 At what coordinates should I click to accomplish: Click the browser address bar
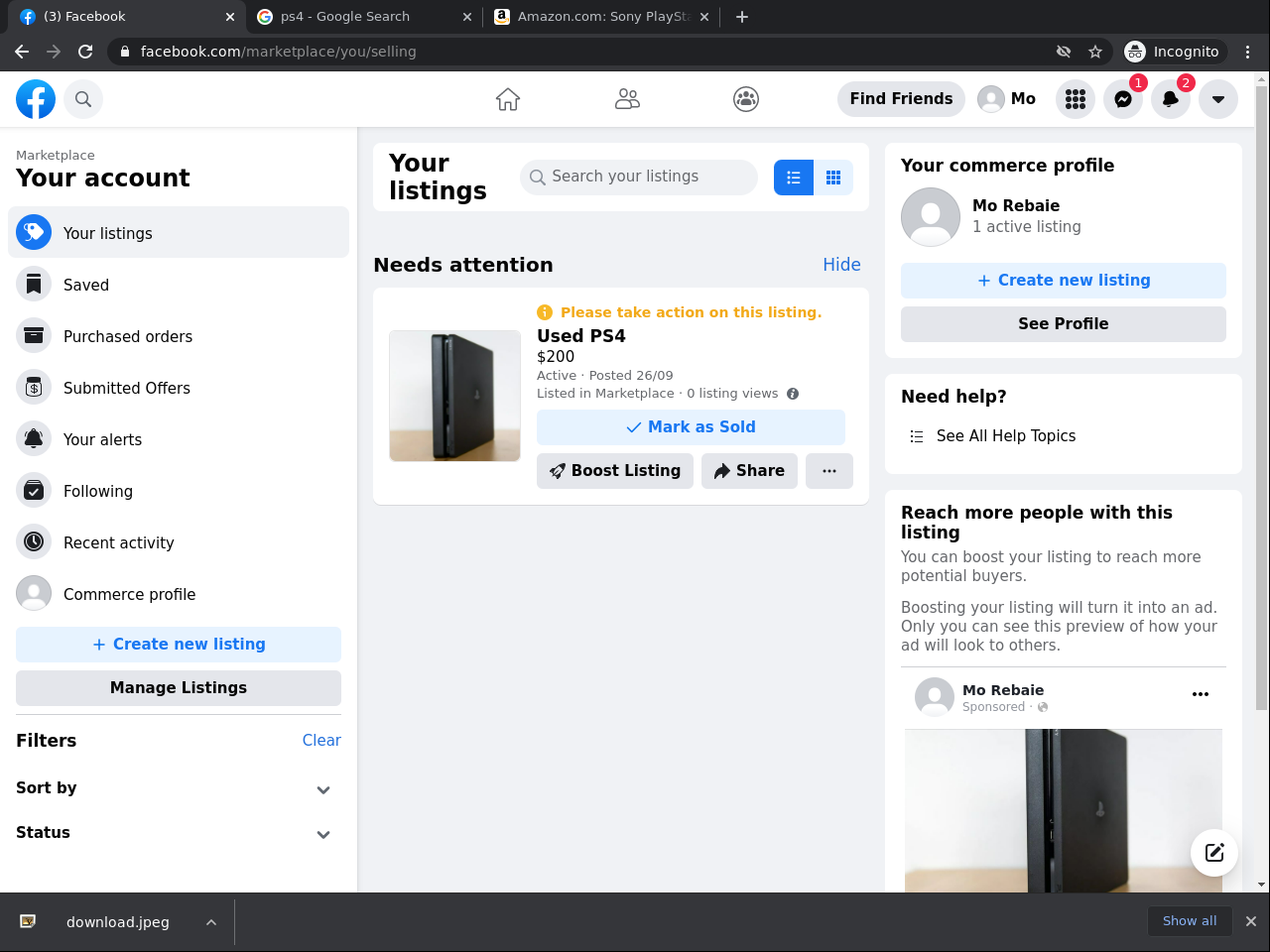tap(585, 52)
